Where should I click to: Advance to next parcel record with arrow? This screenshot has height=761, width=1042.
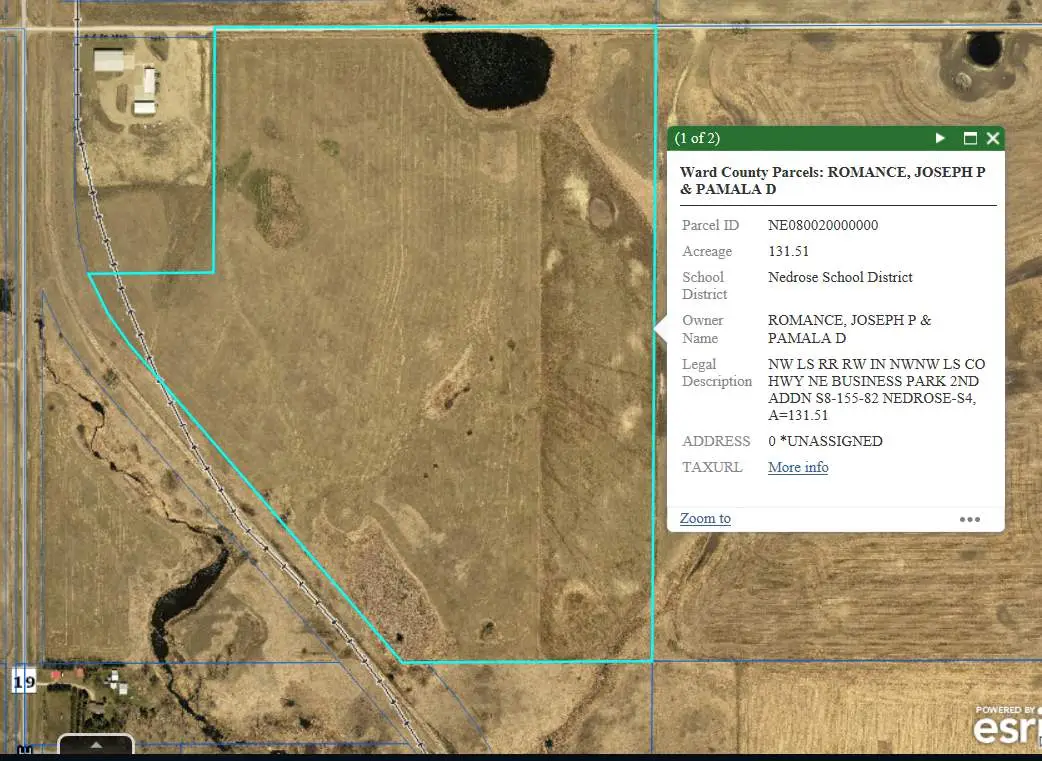[940, 138]
